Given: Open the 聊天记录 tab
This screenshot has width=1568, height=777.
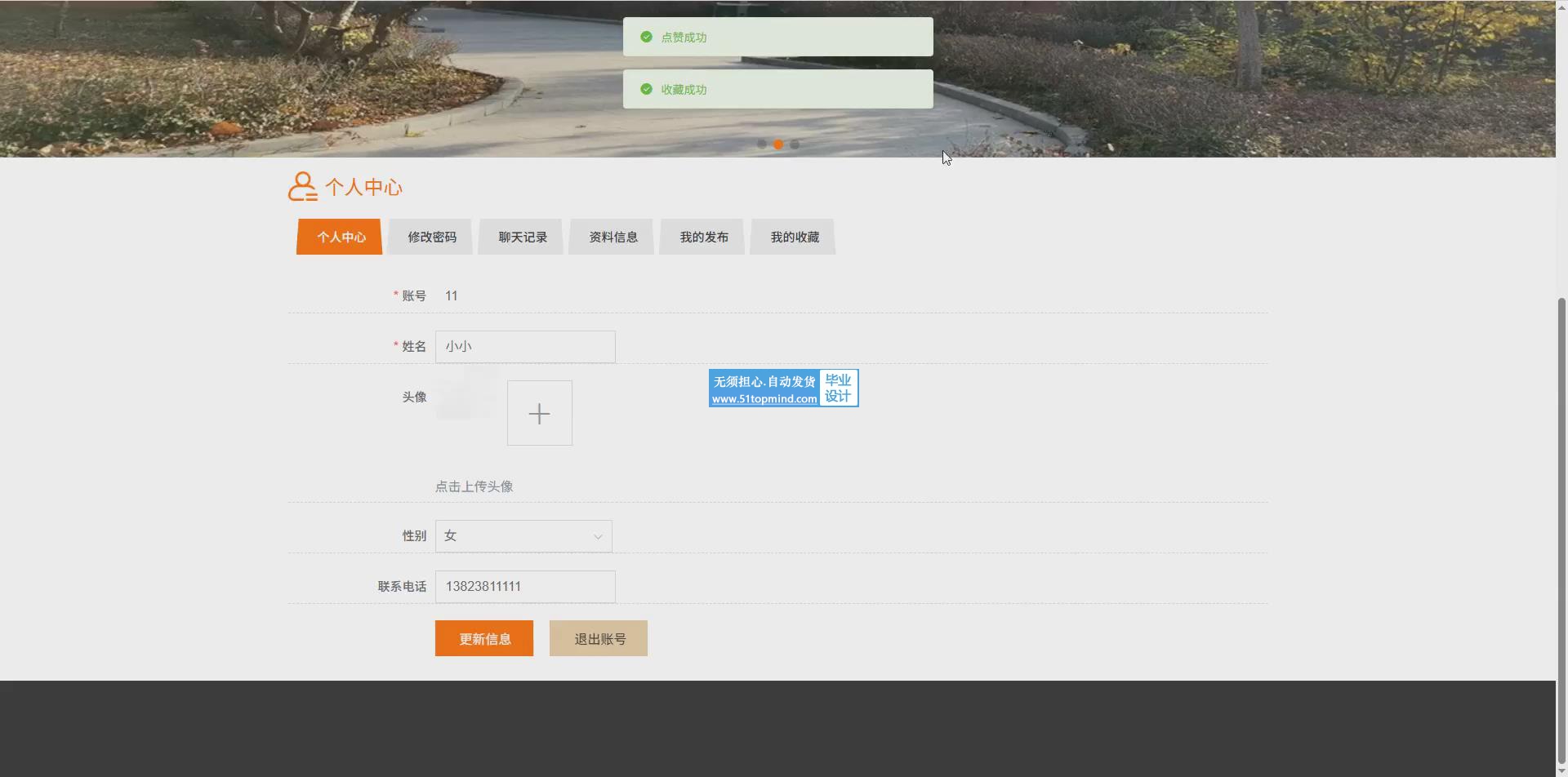Looking at the screenshot, I should coord(522,237).
